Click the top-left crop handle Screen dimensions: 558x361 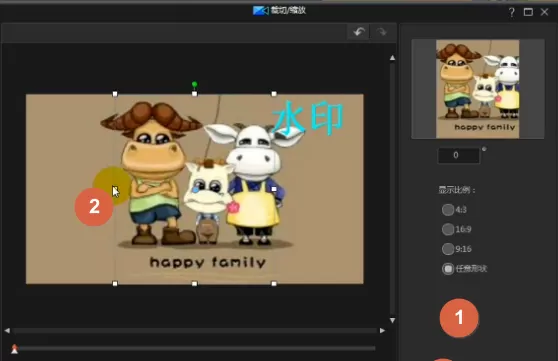point(115,94)
